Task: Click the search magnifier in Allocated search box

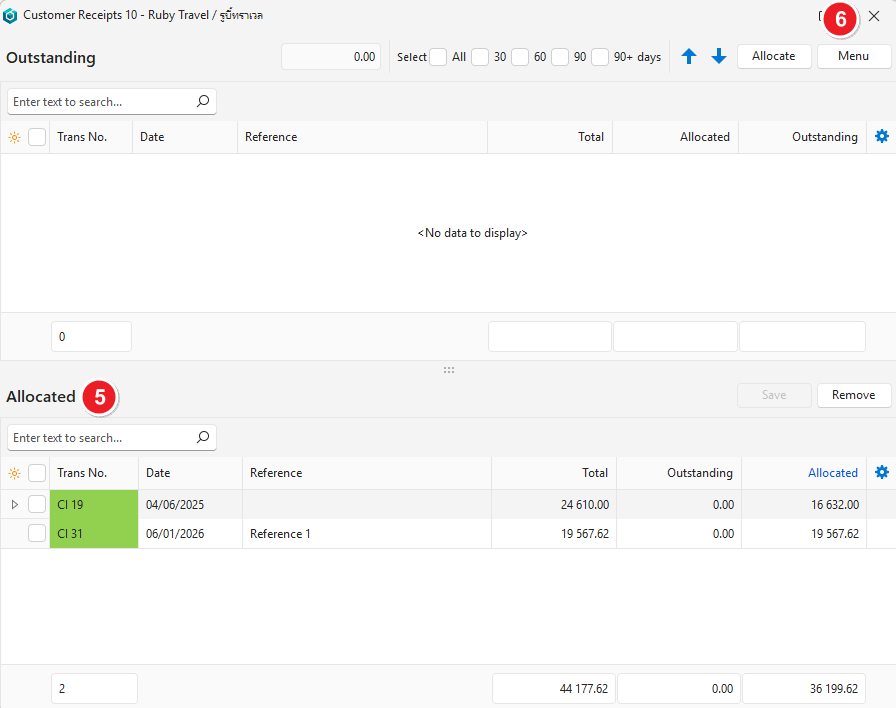Action: point(203,438)
